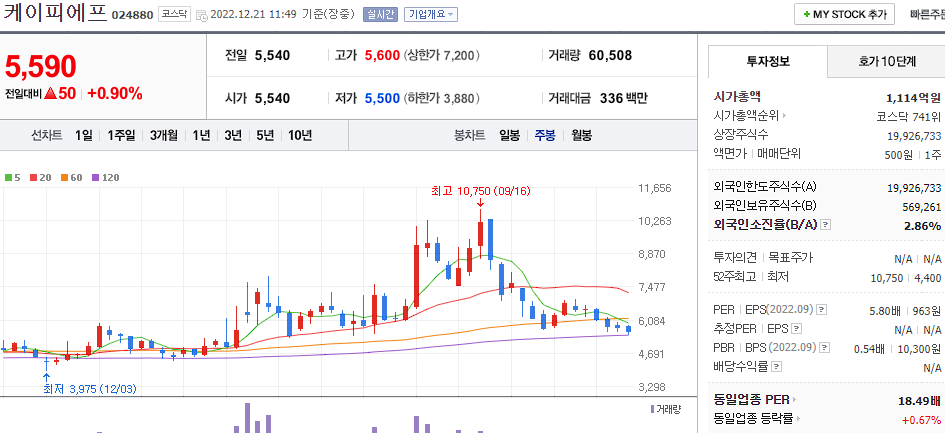Switch to 주봉 weekly candle chart
The width and height of the screenshot is (945, 433).
(x=545, y=135)
